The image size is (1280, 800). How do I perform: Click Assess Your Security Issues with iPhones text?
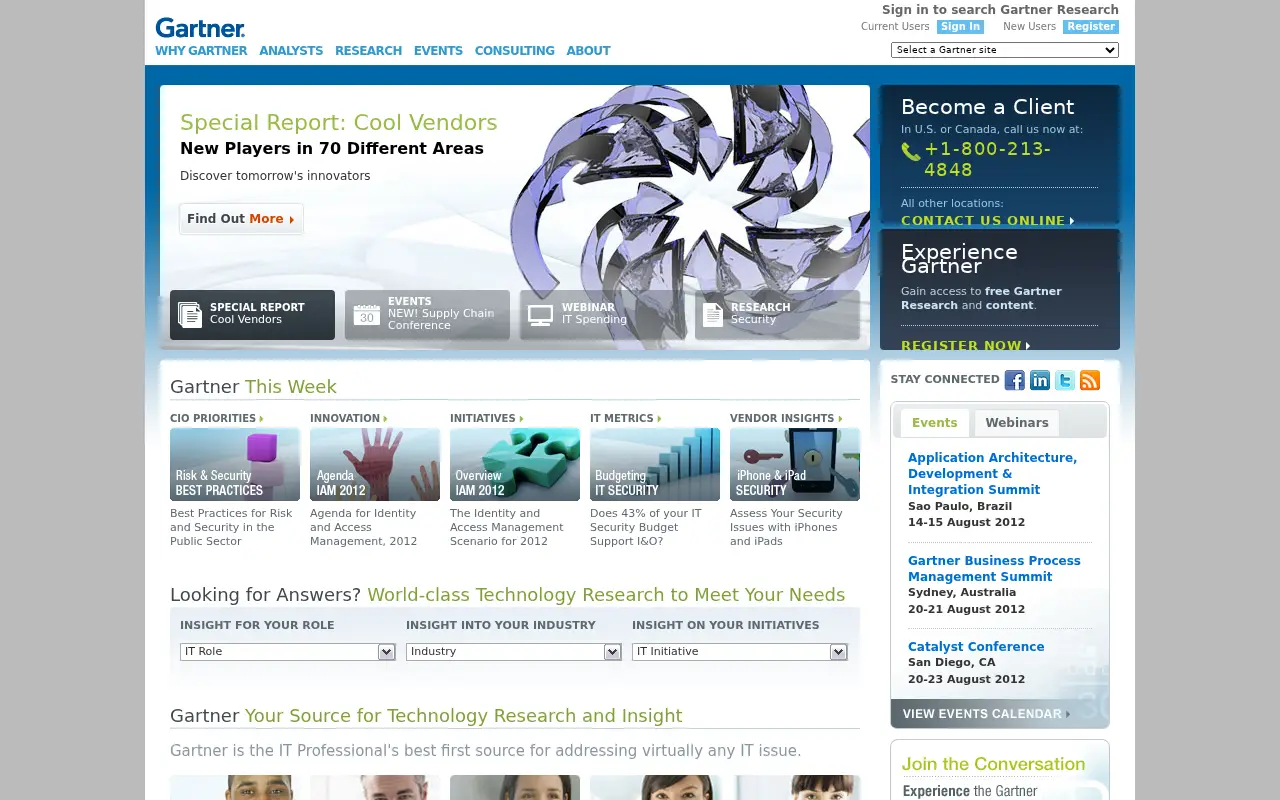pyautogui.click(x=786, y=528)
